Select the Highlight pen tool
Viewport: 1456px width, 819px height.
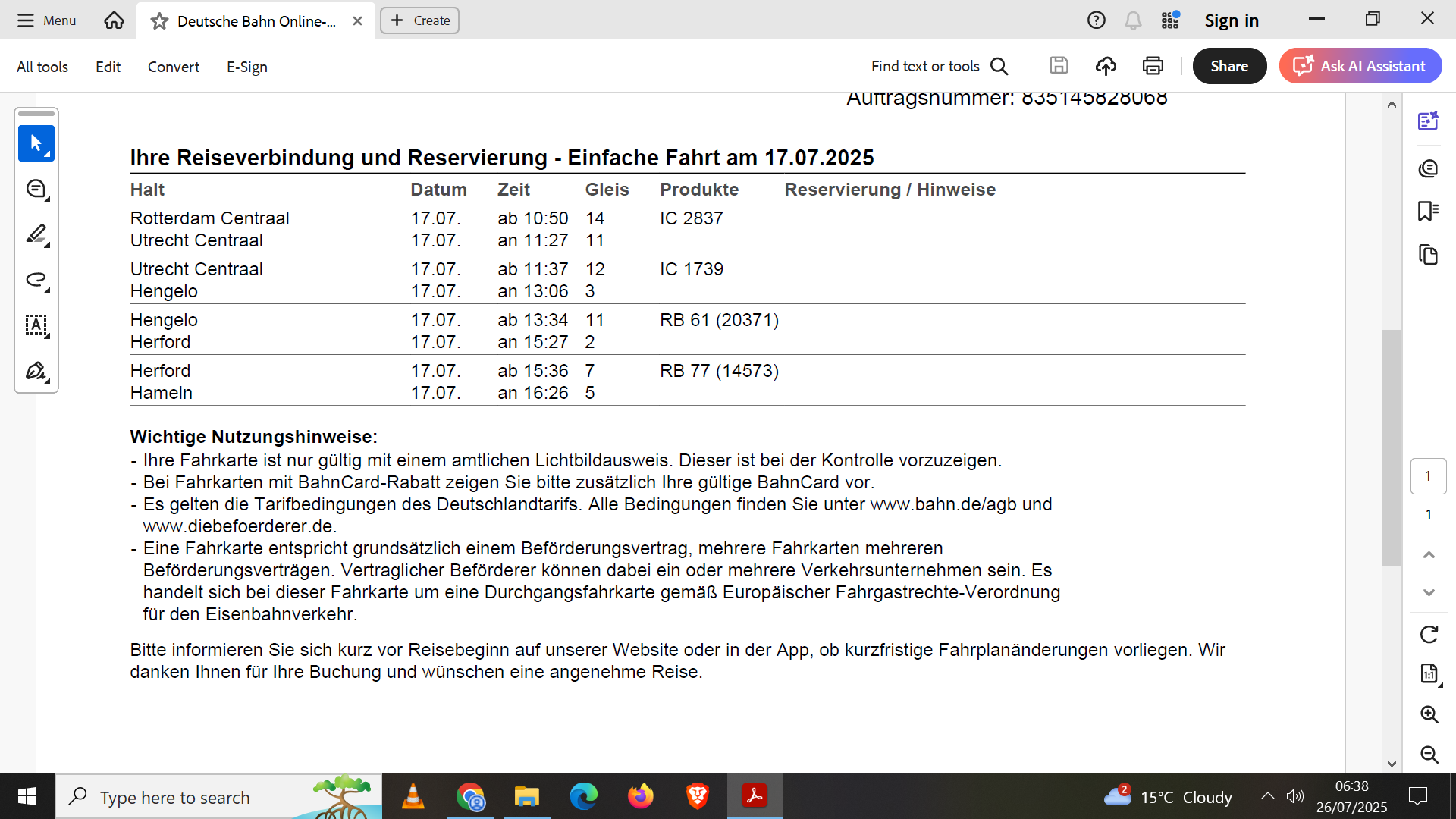[36, 234]
